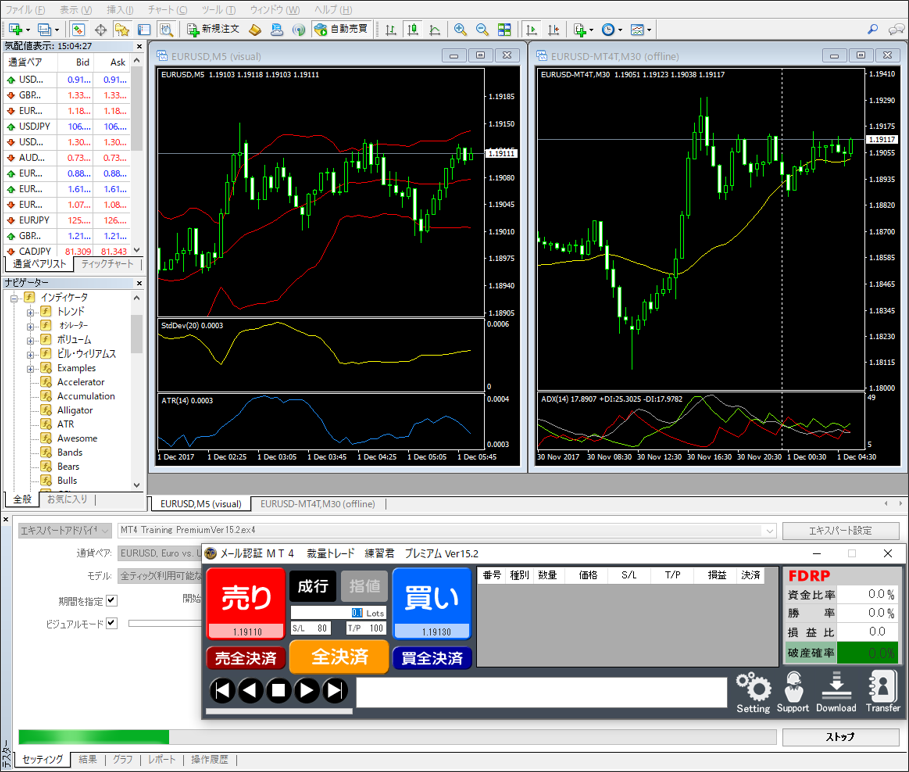Click the 新規注文 new order toolbar button
Viewport: 909px width, 772px height.
pyautogui.click(x=212, y=30)
